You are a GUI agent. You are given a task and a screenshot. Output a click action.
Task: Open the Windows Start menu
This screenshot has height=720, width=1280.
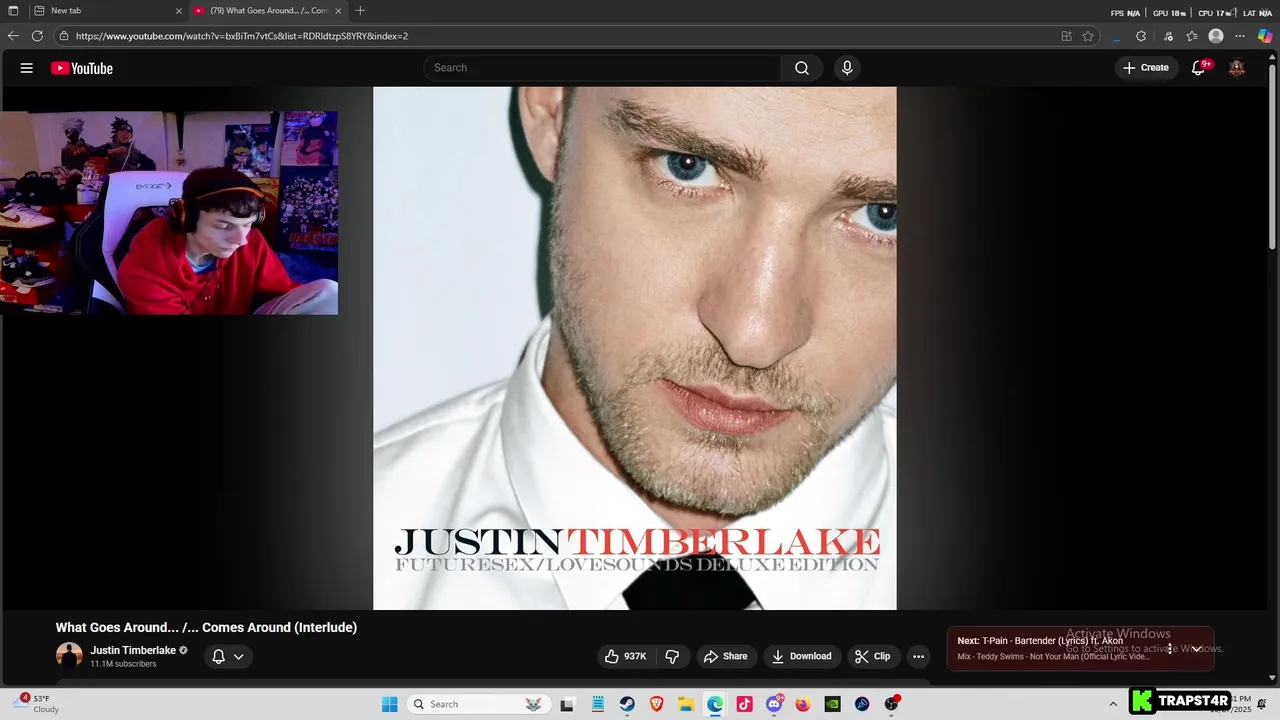point(389,704)
